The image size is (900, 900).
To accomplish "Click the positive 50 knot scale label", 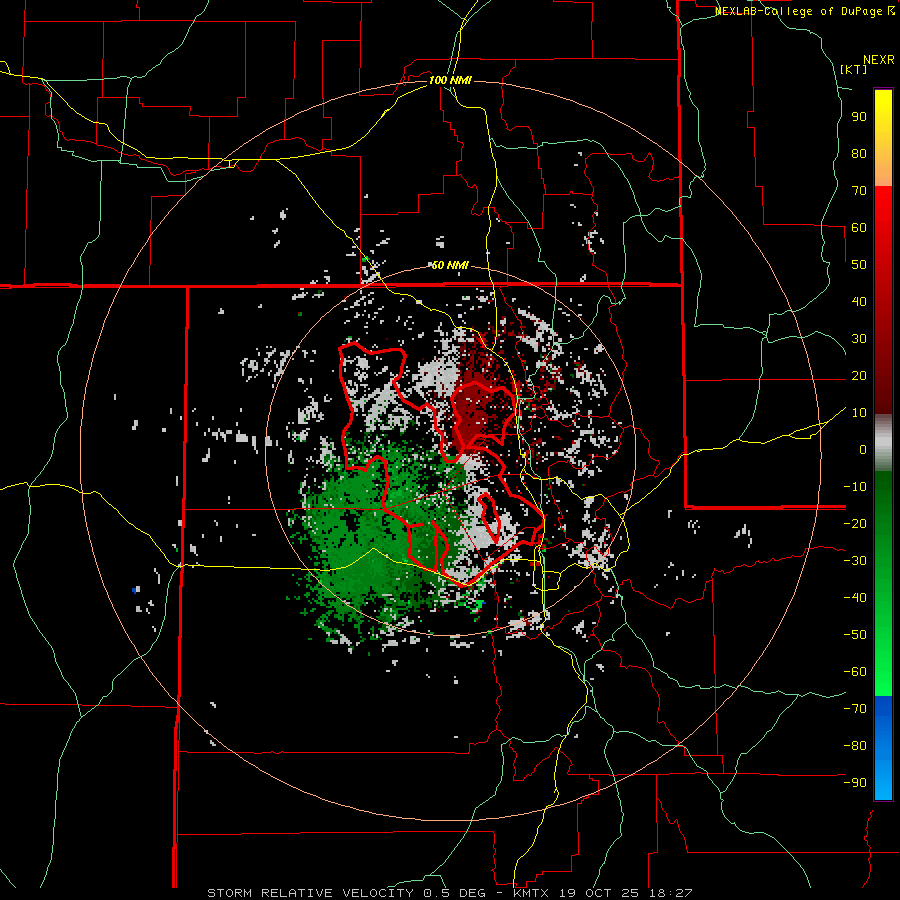I will pyautogui.click(x=859, y=265).
